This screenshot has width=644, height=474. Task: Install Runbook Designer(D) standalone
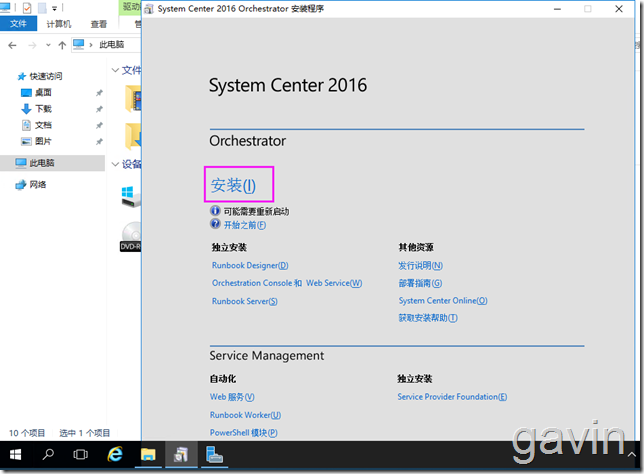(x=250, y=265)
